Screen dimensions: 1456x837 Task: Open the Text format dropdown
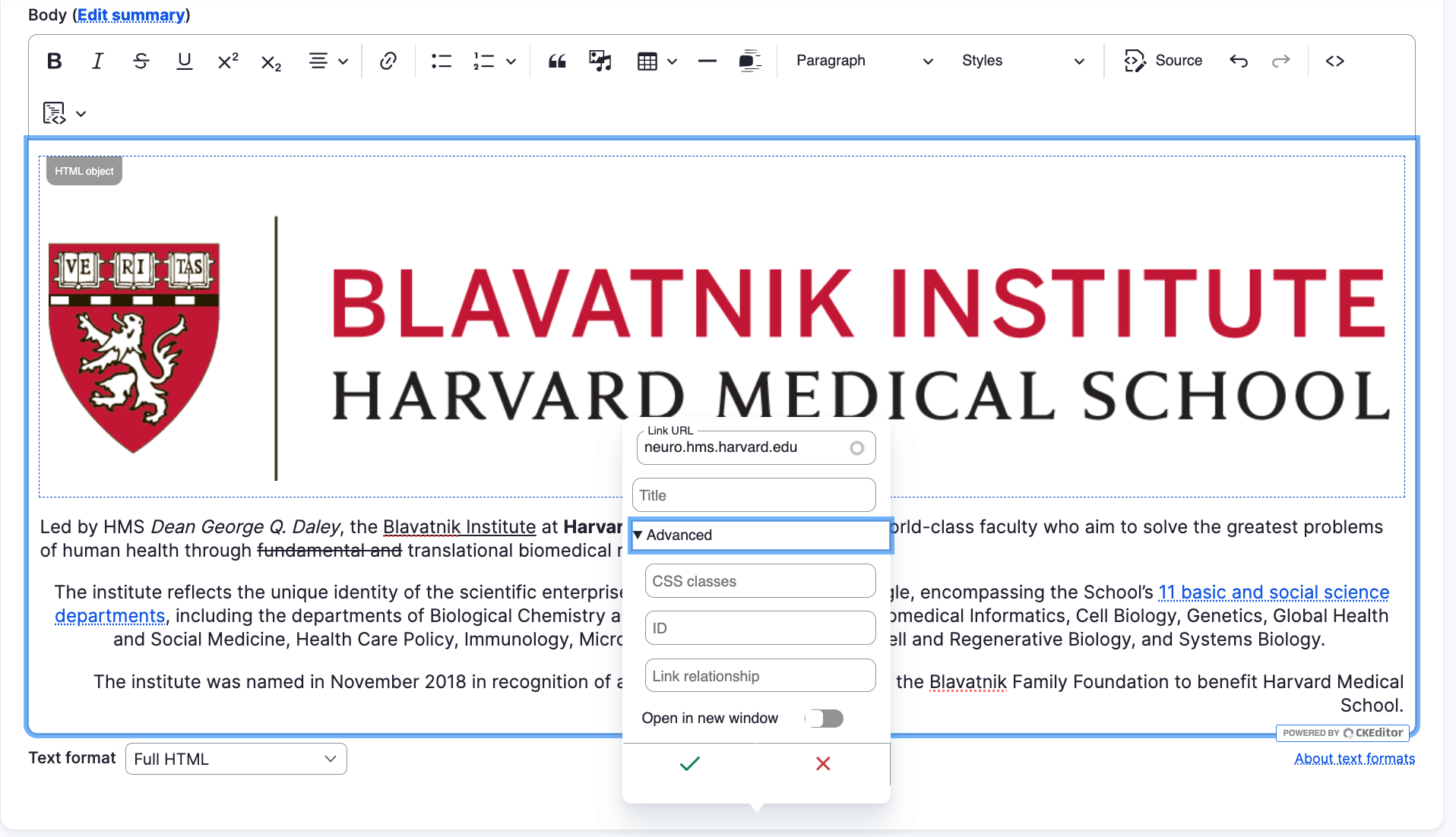(236, 759)
